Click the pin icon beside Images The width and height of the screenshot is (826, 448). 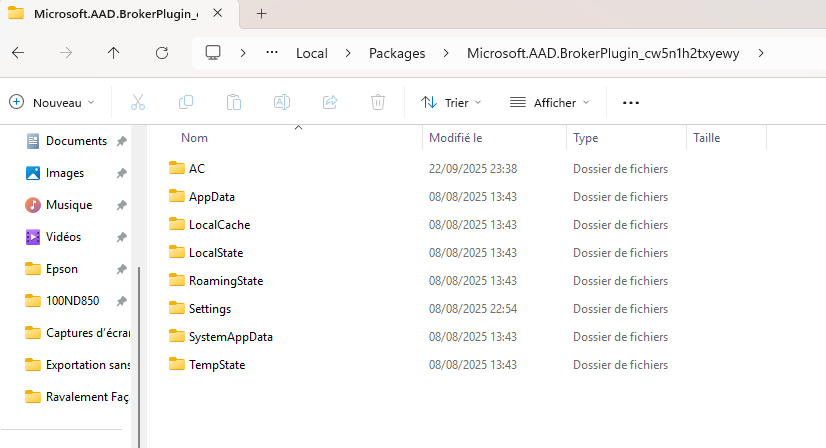coord(122,173)
